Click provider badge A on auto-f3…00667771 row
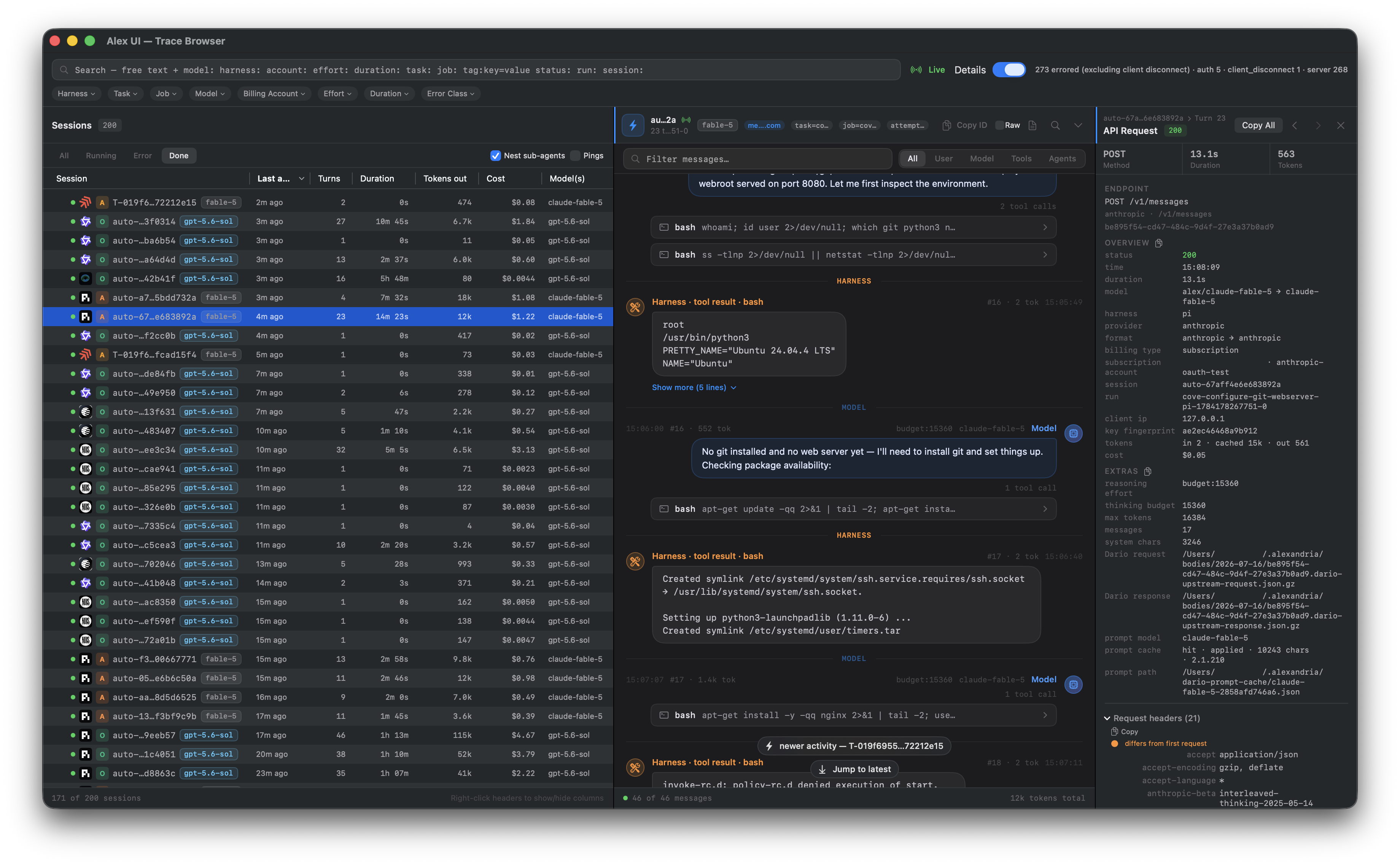 [x=102, y=659]
